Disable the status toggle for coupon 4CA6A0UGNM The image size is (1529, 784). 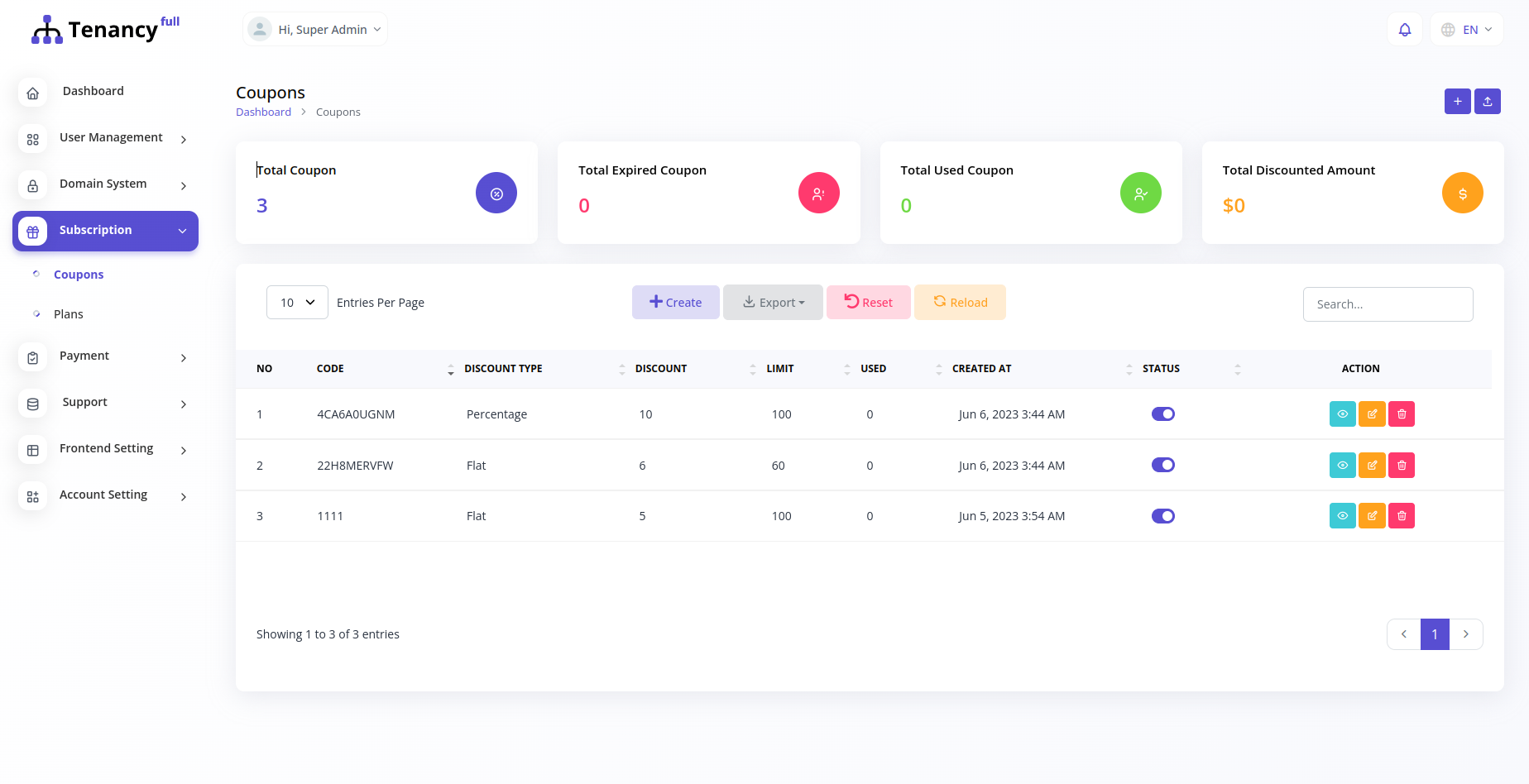coord(1162,414)
